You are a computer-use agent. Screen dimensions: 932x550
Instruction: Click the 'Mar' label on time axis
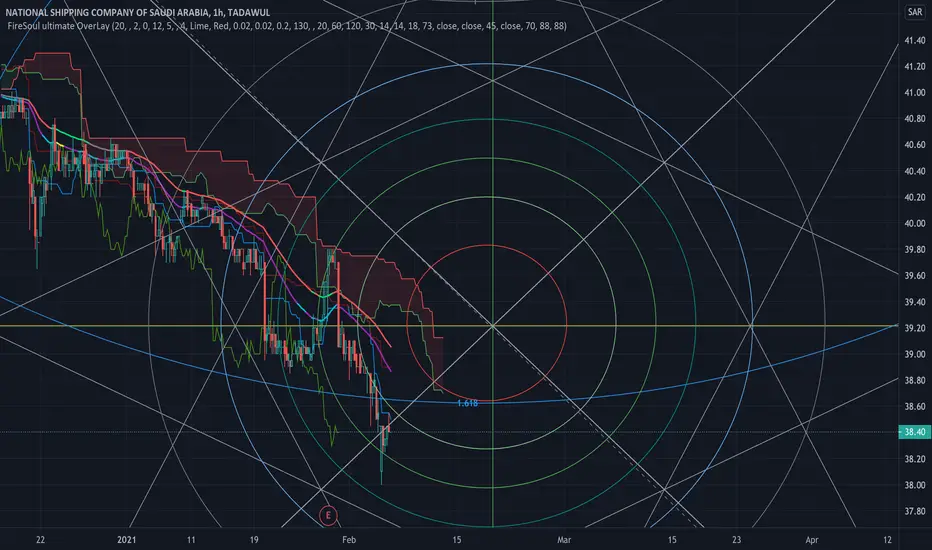[x=564, y=540]
